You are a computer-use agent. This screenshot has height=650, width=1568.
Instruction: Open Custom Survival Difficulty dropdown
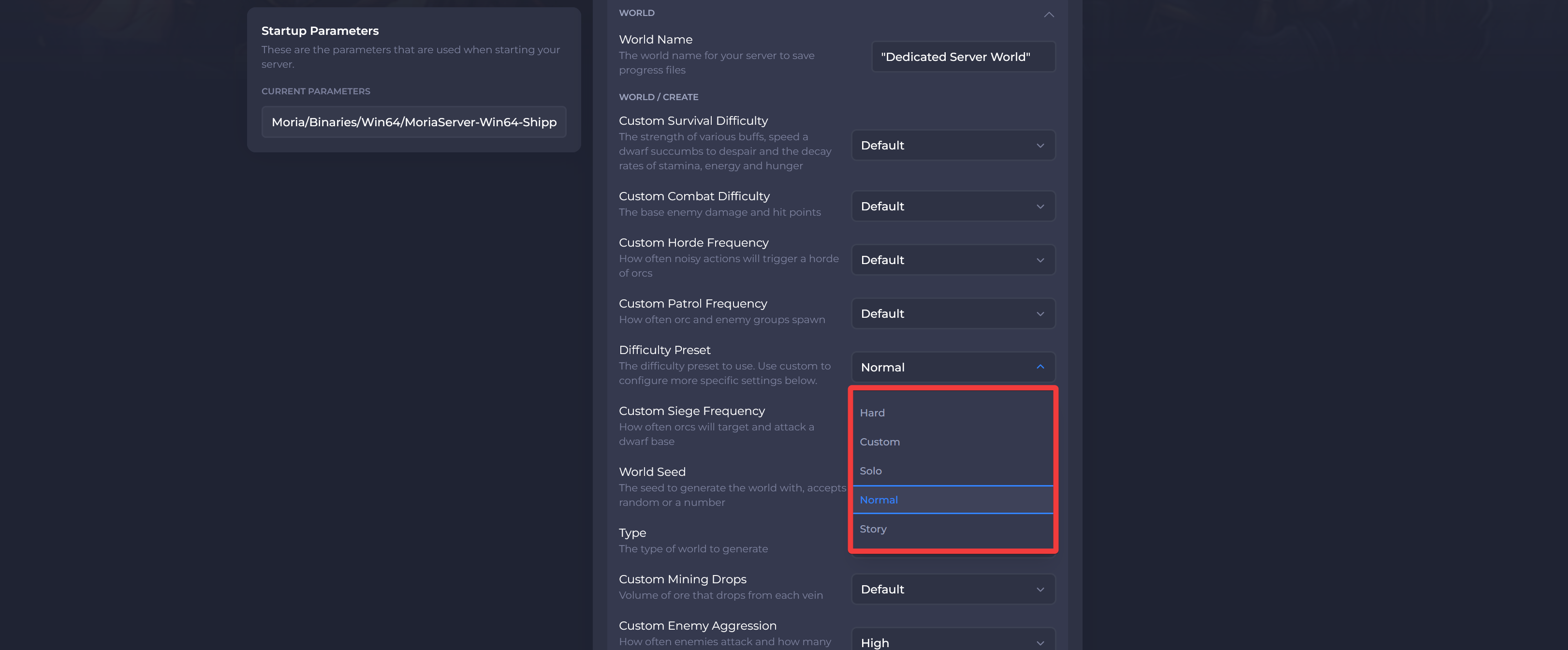click(953, 146)
